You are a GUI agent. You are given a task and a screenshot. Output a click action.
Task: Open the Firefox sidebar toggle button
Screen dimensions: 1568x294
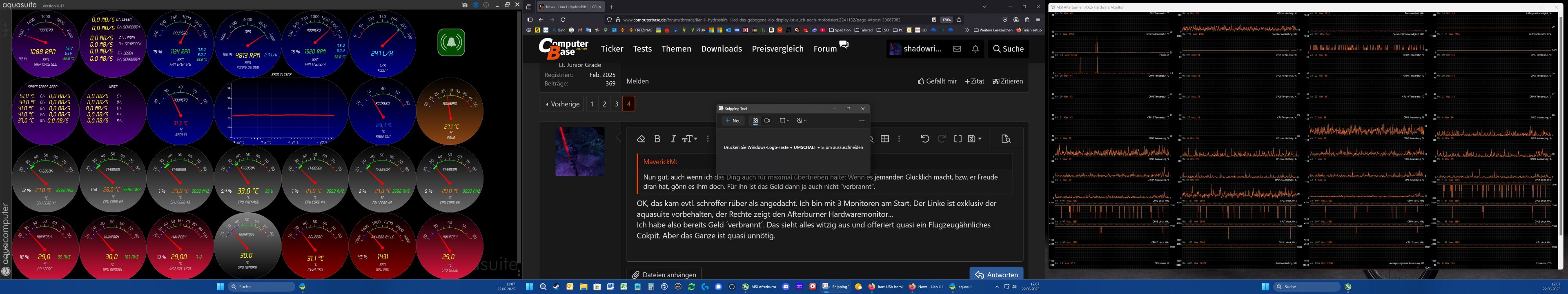[530, 20]
